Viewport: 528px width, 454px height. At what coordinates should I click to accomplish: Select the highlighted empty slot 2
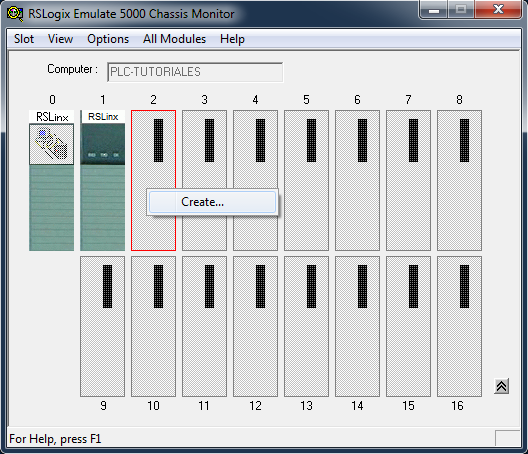click(154, 180)
